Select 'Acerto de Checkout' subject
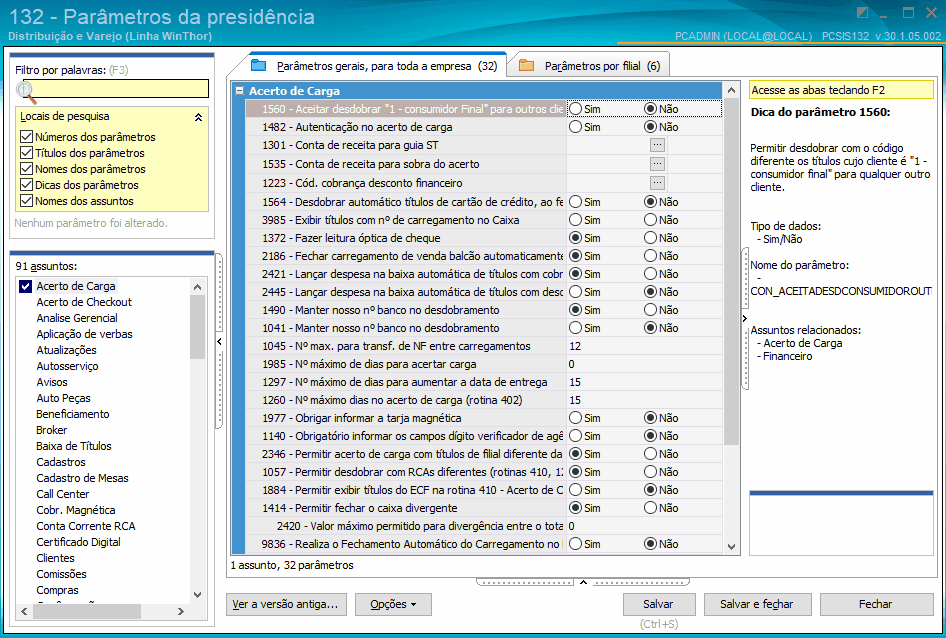Image resolution: width=946 pixels, height=638 pixels. coord(84,302)
